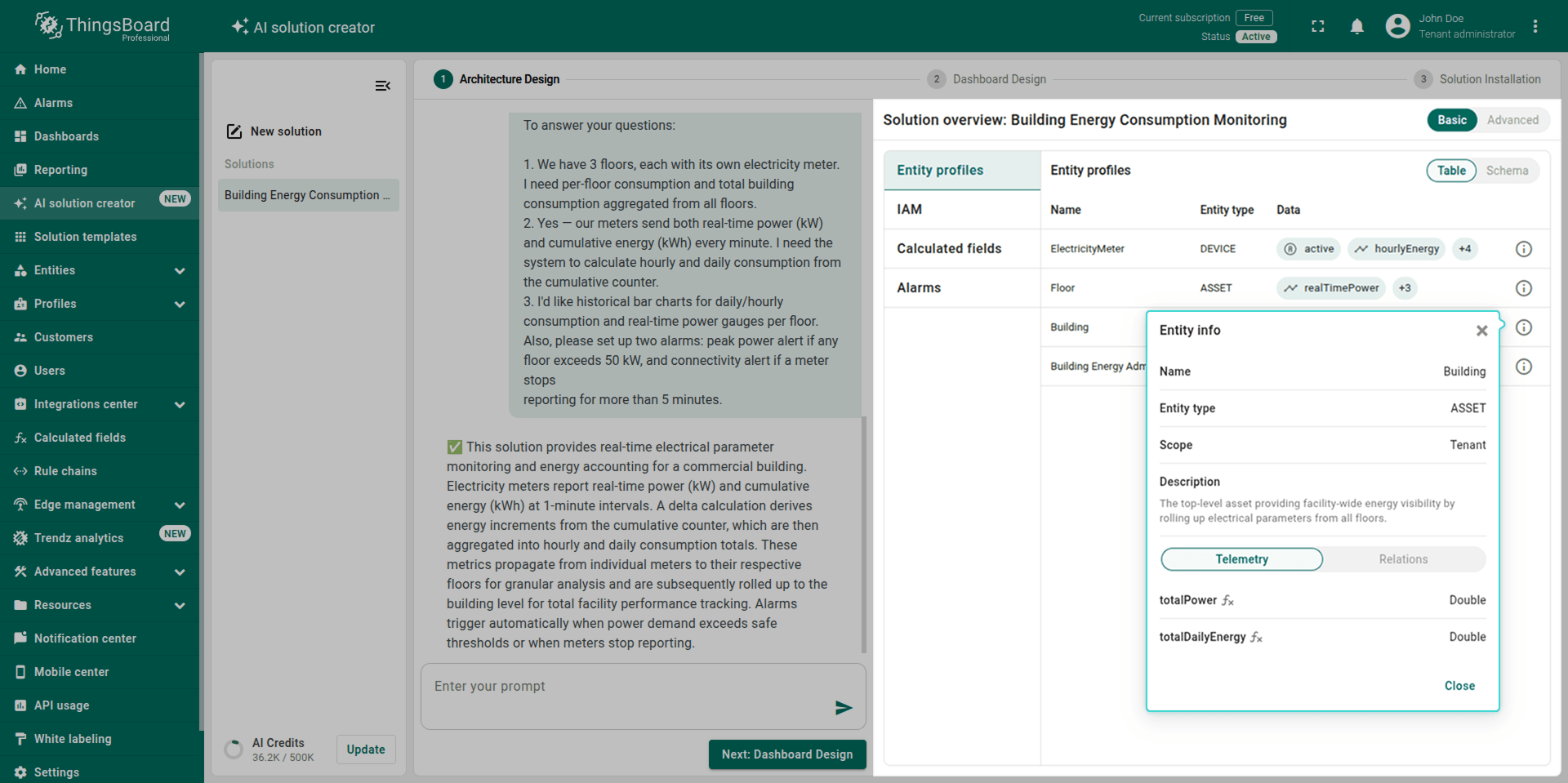Expand the Entities sidebar menu
Screen dimensions: 1568x783
(180, 271)
